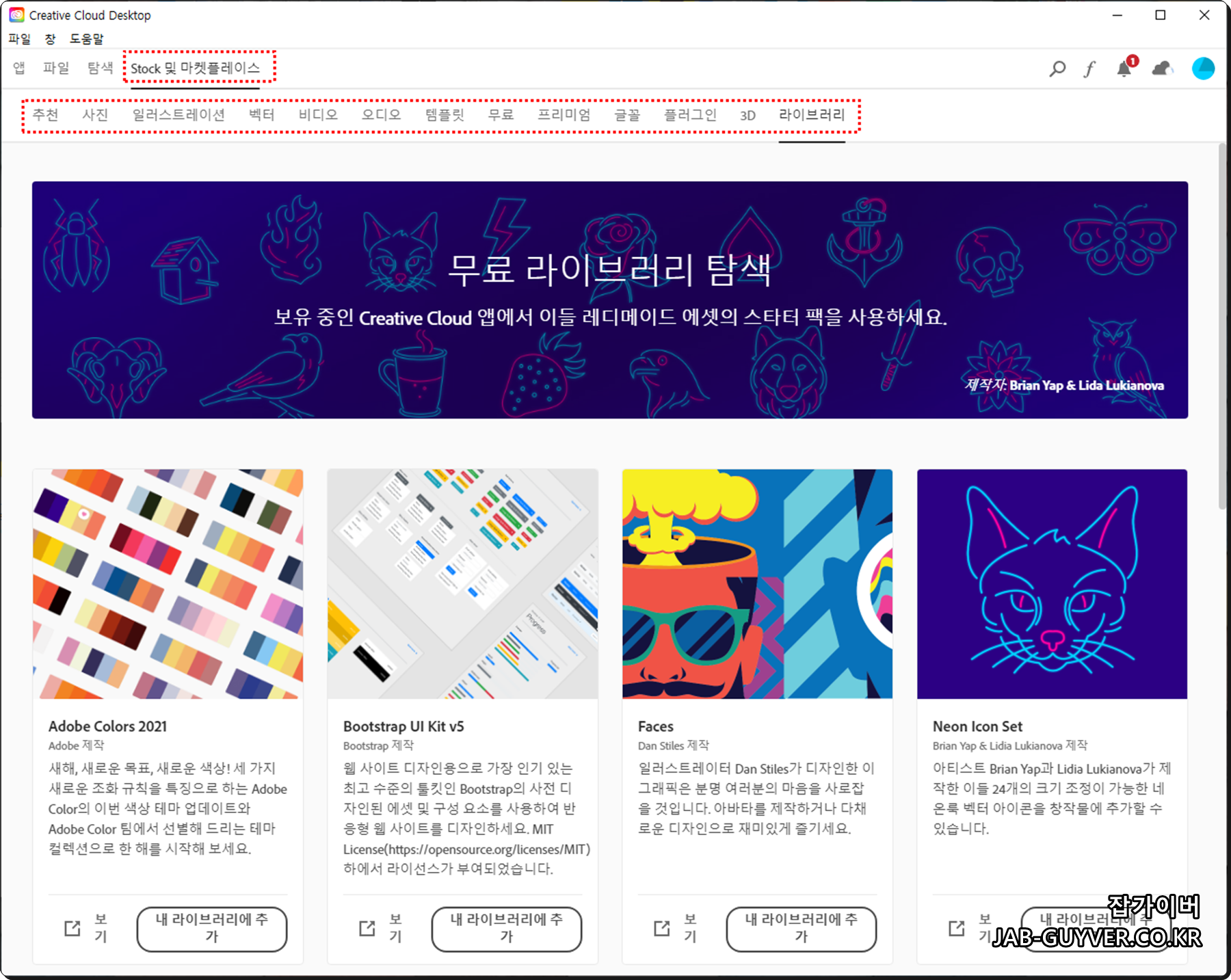
Task: Select the 무료 category tab
Action: point(501,114)
